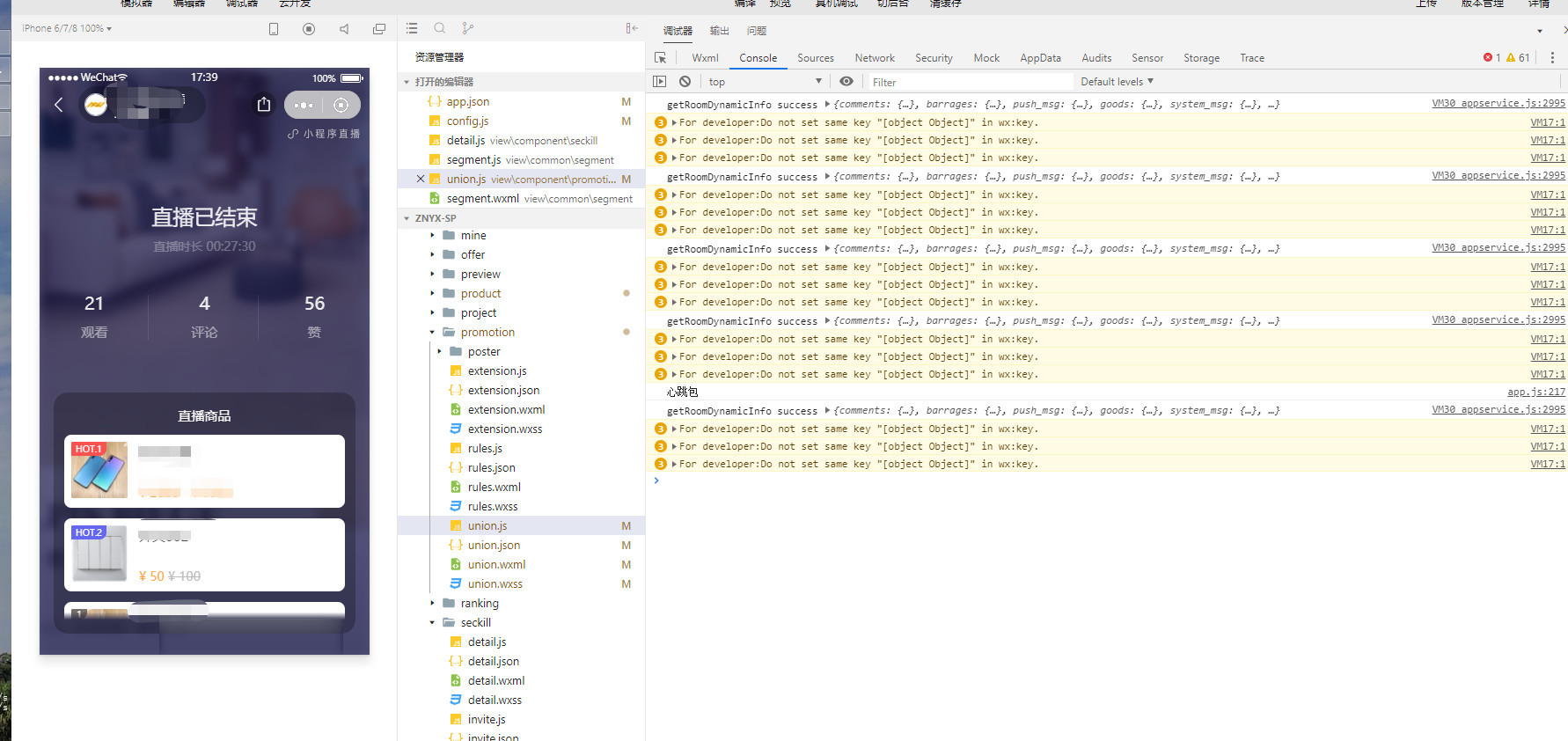Image resolution: width=1568 pixels, height=741 pixels.
Task: Click the yellow warning count 61
Action: (1518, 57)
